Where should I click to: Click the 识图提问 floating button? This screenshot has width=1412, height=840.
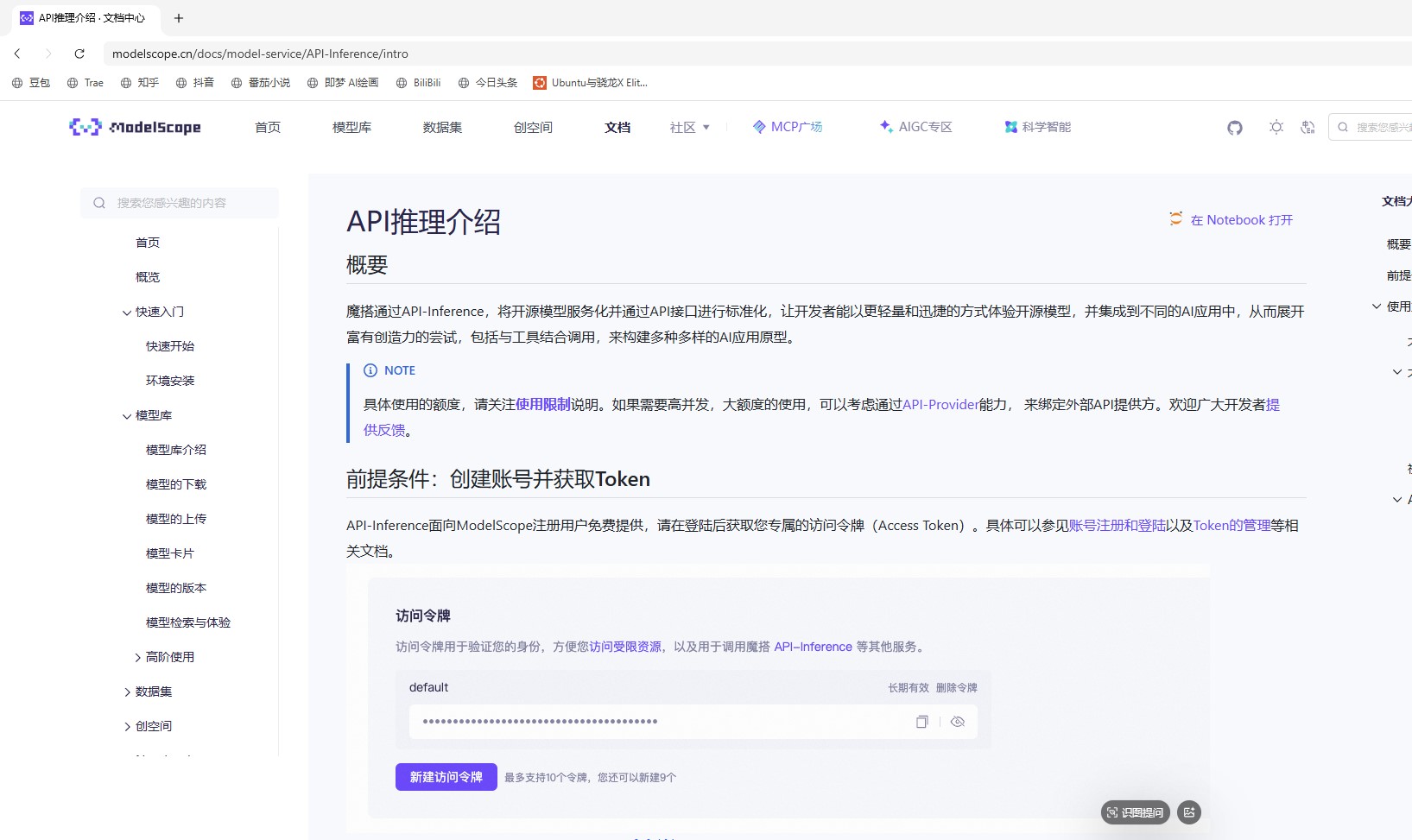[x=1135, y=812]
